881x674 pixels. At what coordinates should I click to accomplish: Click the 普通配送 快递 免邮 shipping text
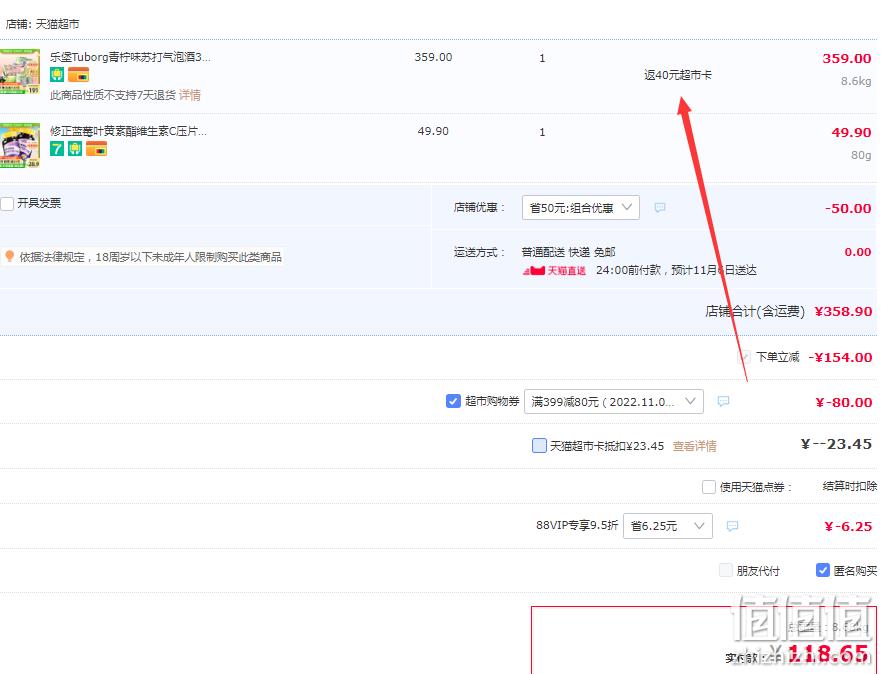click(x=569, y=252)
